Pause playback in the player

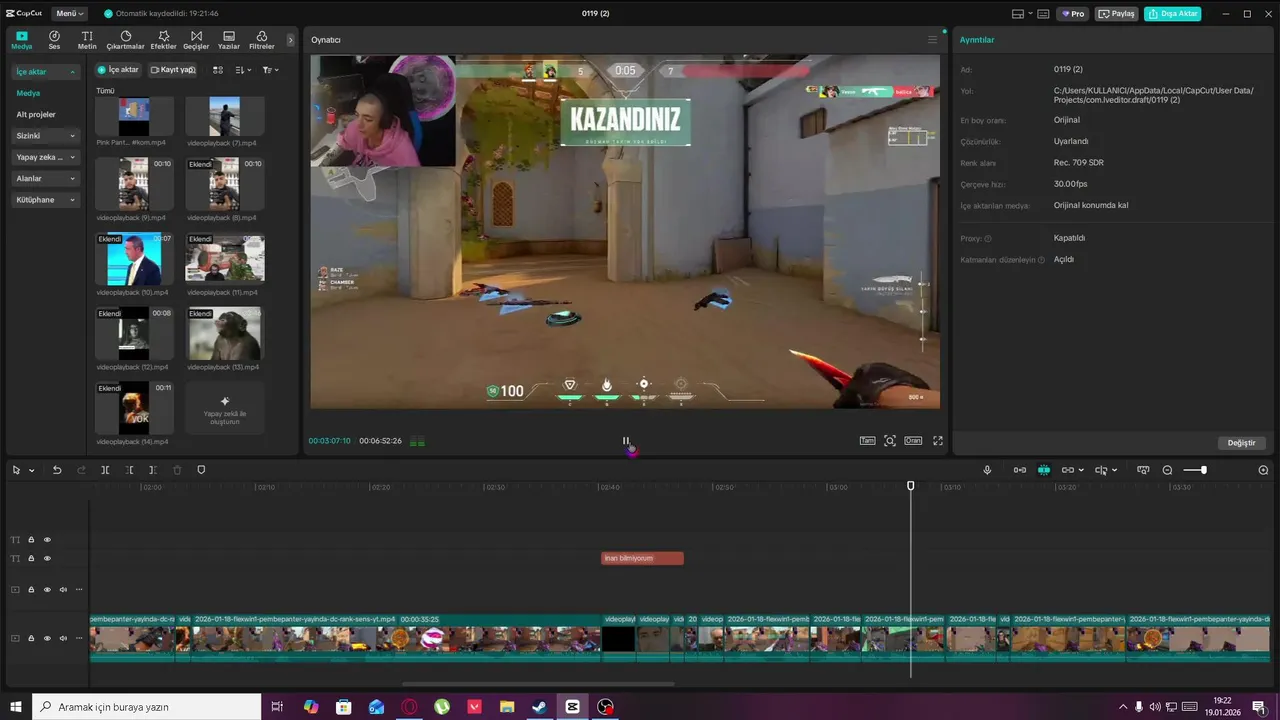[x=626, y=441]
